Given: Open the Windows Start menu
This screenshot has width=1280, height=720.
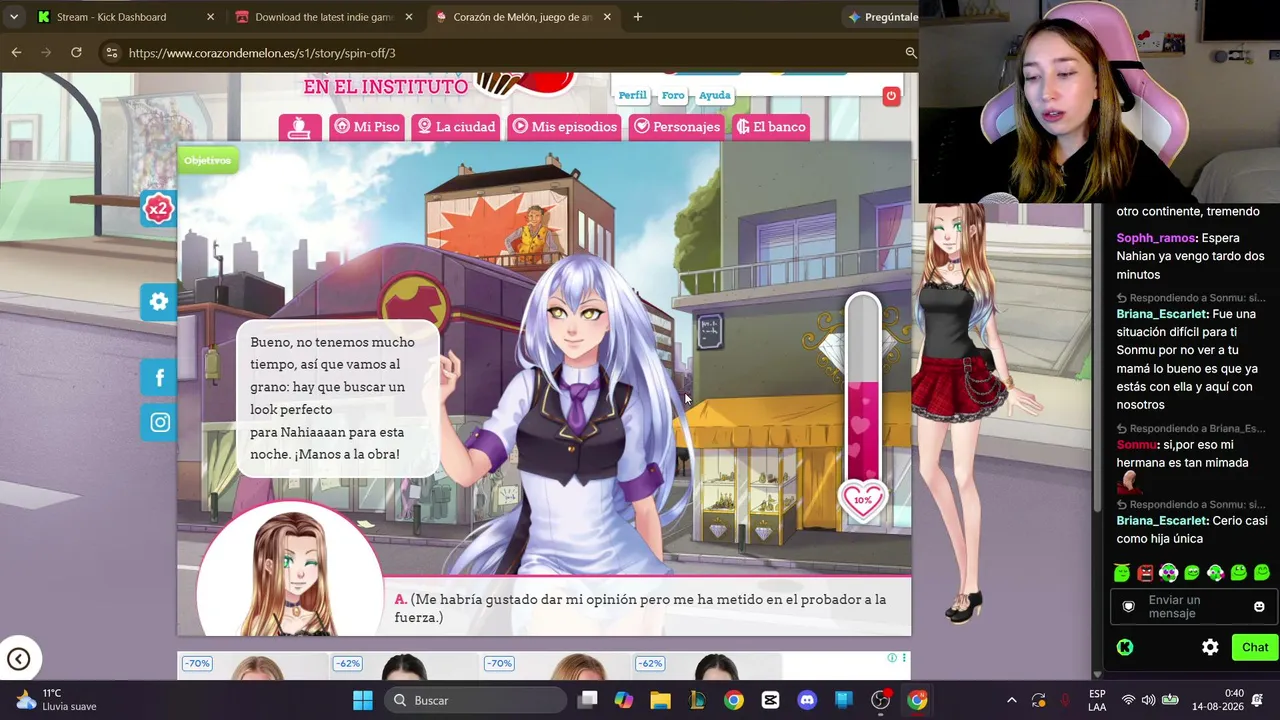Looking at the screenshot, I should click(x=363, y=700).
